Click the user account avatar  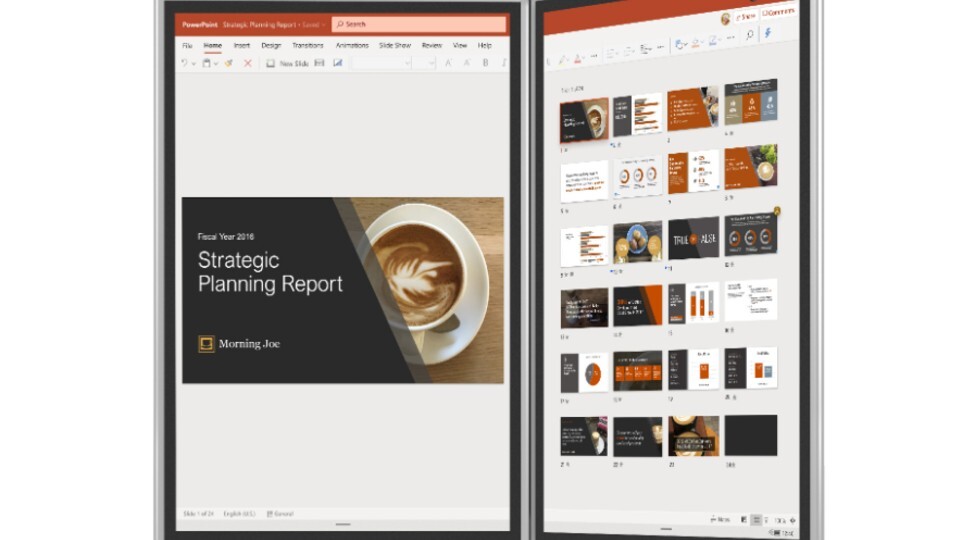(x=726, y=19)
